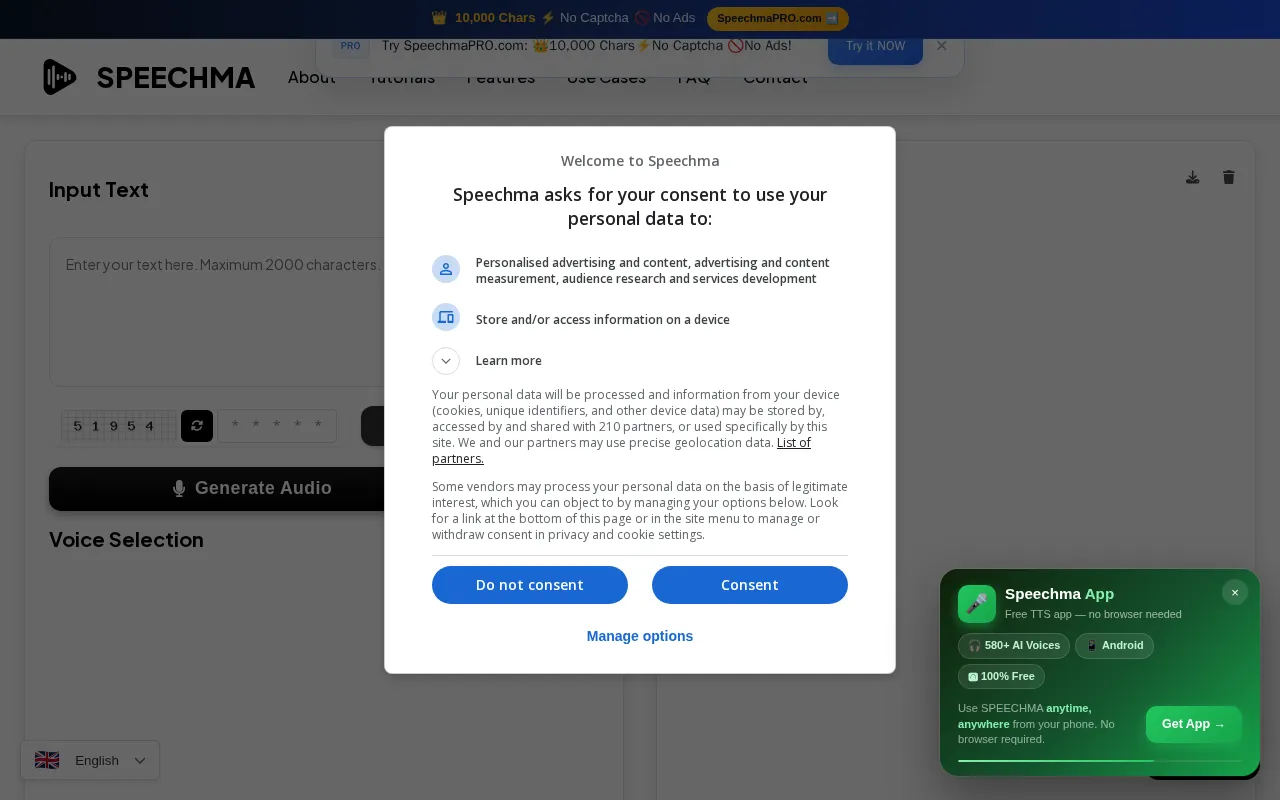Open Manage options link
This screenshot has height=800, width=1280.
click(640, 636)
